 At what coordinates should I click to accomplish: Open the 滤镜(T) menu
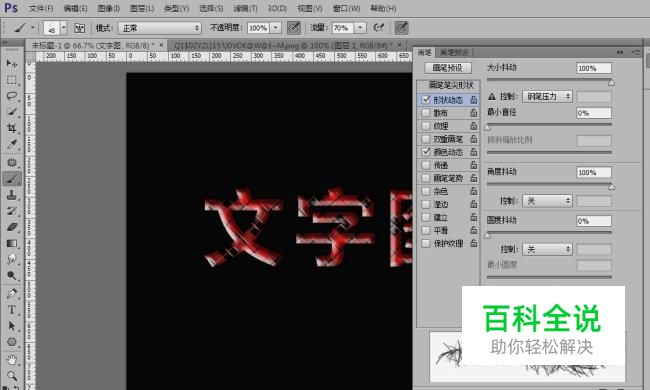(245, 8)
